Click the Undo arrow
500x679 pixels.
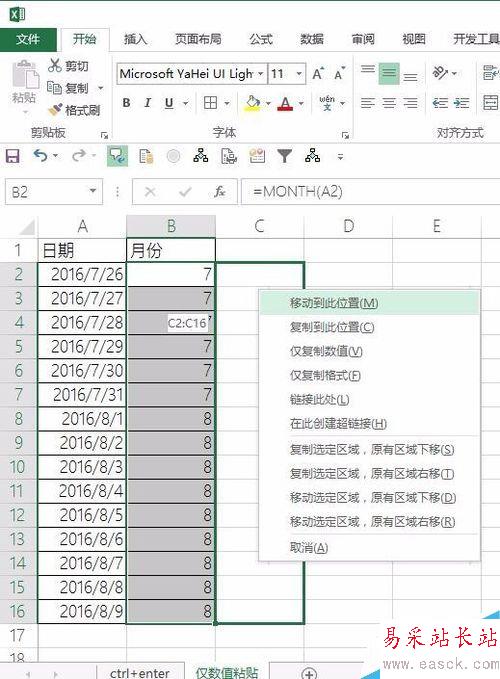pos(40,155)
